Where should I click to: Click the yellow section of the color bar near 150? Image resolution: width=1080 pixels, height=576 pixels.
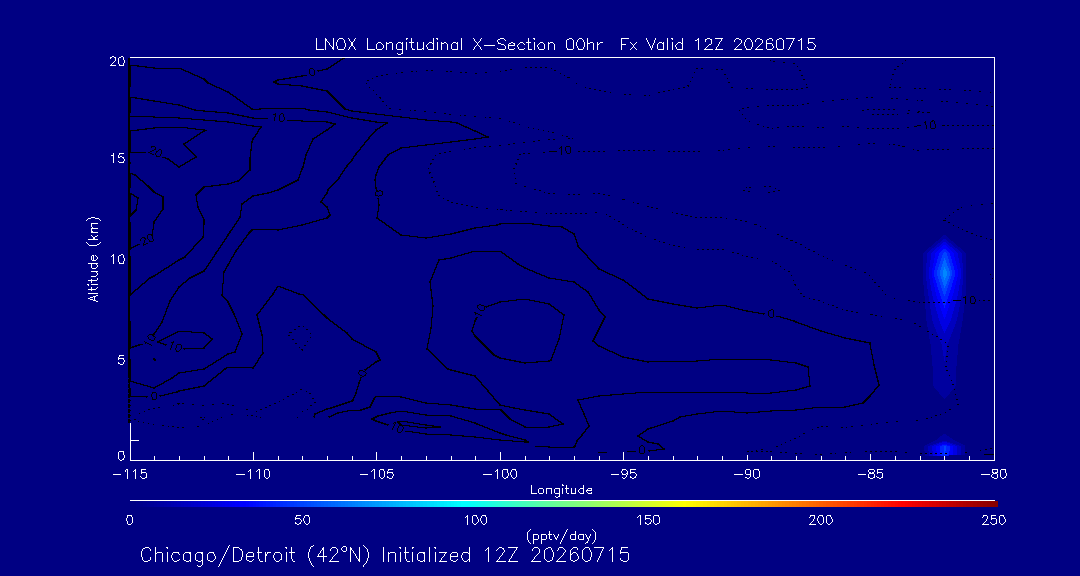654,504
